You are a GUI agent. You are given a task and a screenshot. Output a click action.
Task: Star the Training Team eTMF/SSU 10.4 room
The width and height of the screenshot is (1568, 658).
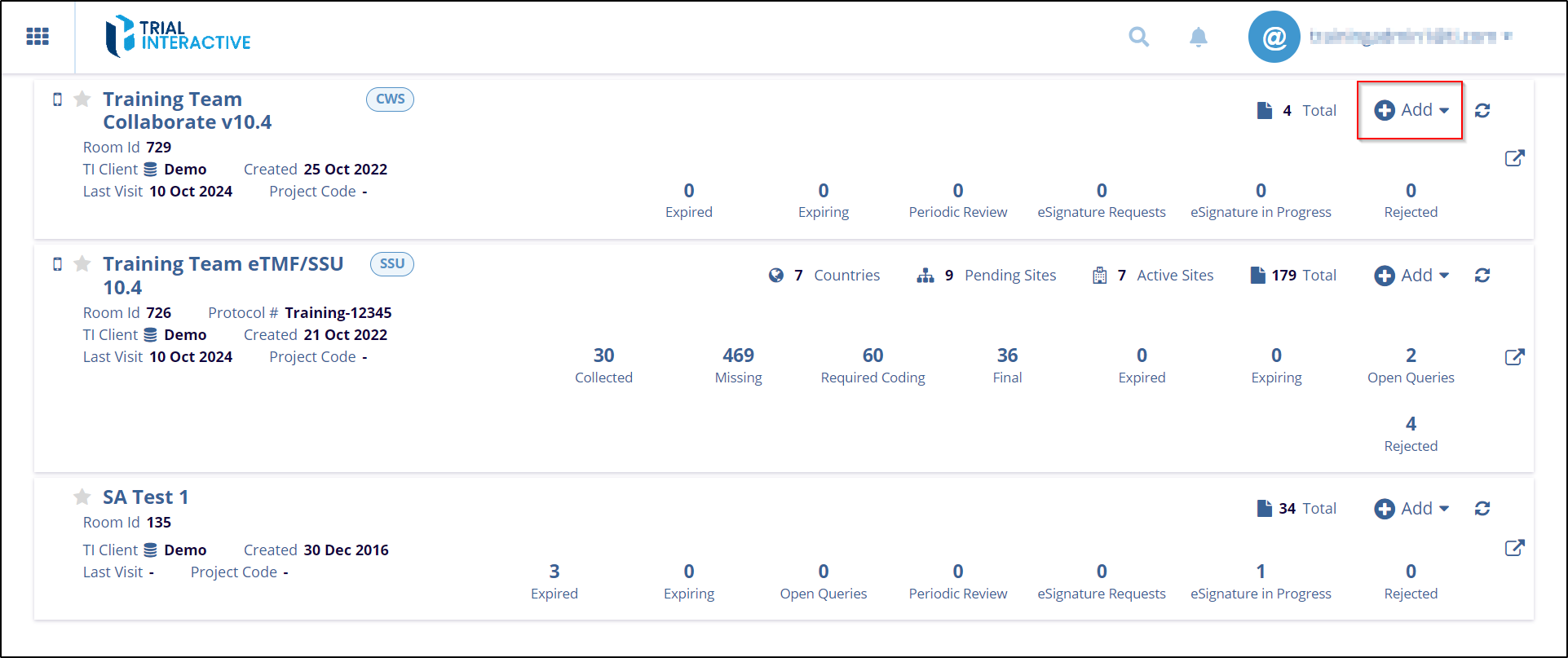point(82,264)
